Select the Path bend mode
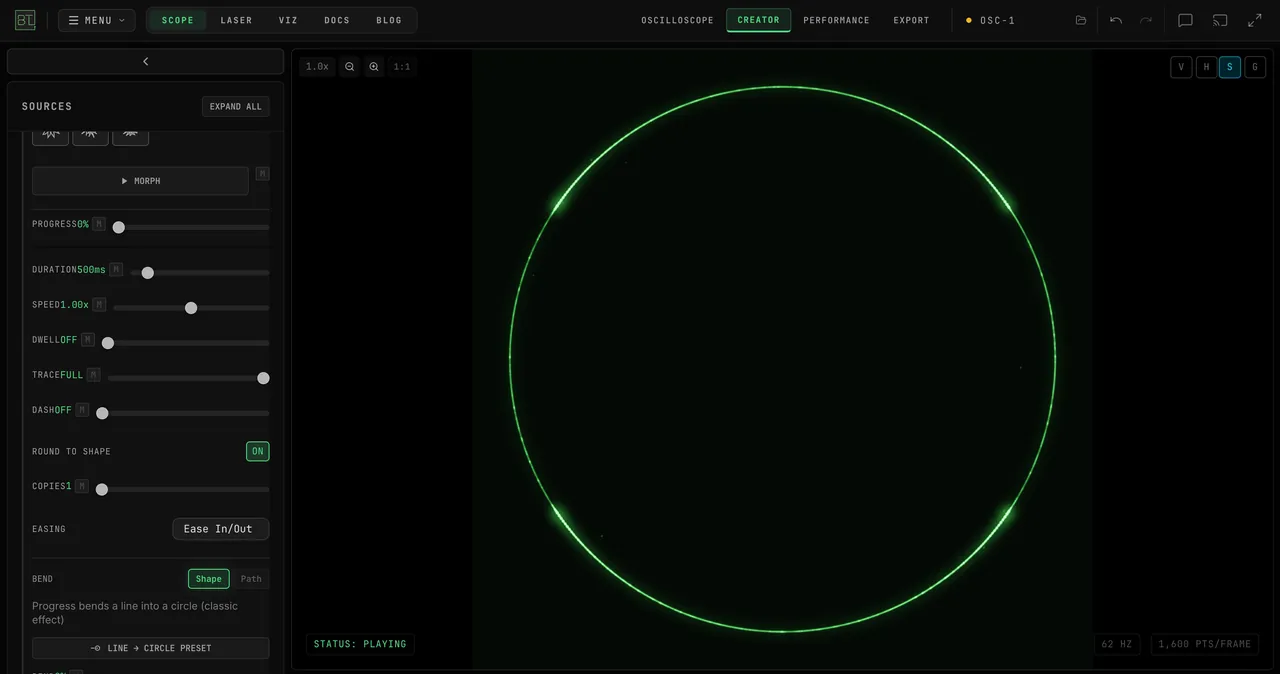The height and width of the screenshot is (674, 1280). click(251, 579)
